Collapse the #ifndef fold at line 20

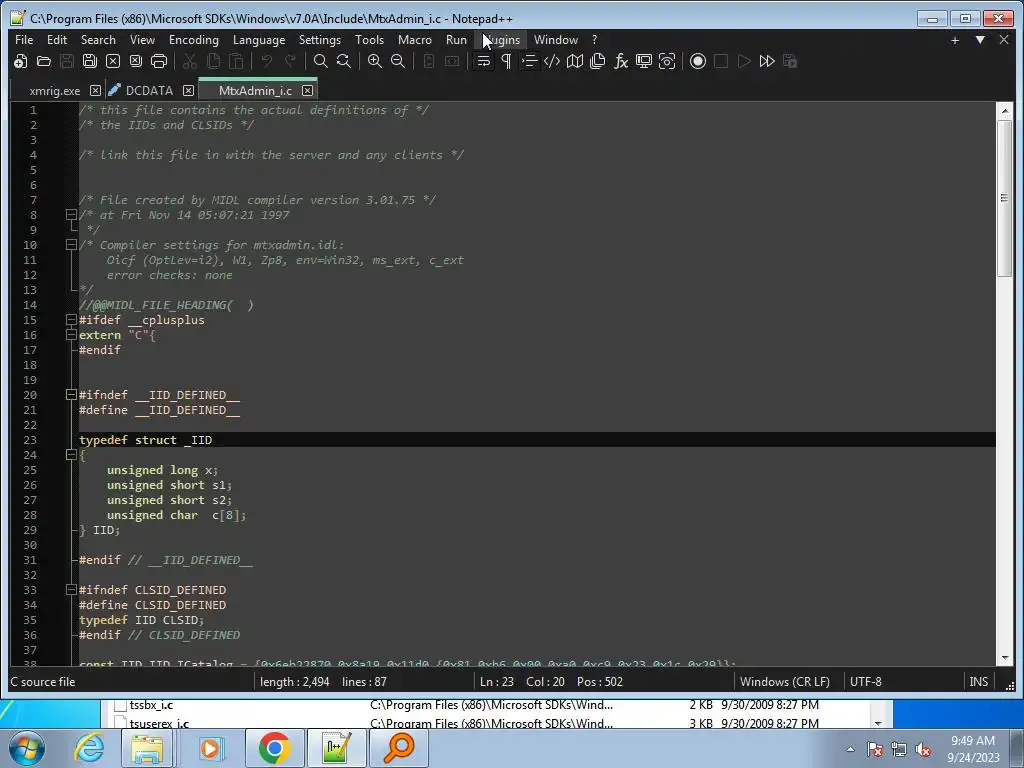click(71, 394)
